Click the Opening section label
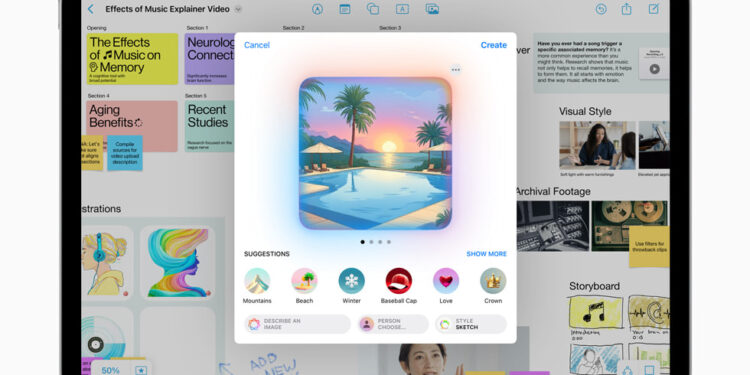This screenshot has width=750, height=375. 97,28
